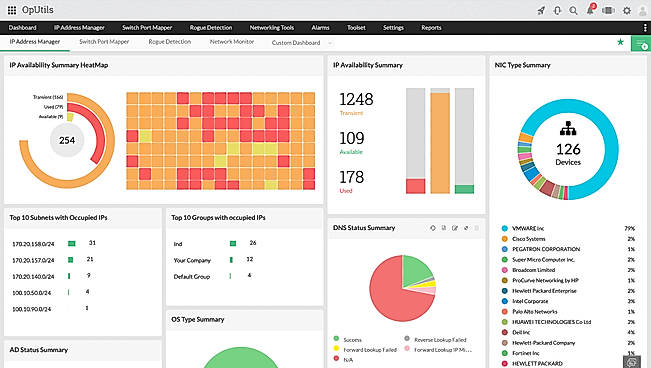This screenshot has height=368, width=651.
Task: Click subnet 170.20.157.0/24
Action: coord(33,260)
